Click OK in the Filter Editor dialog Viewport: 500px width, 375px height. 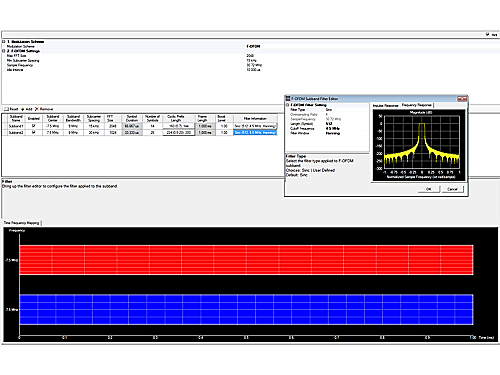coord(429,189)
